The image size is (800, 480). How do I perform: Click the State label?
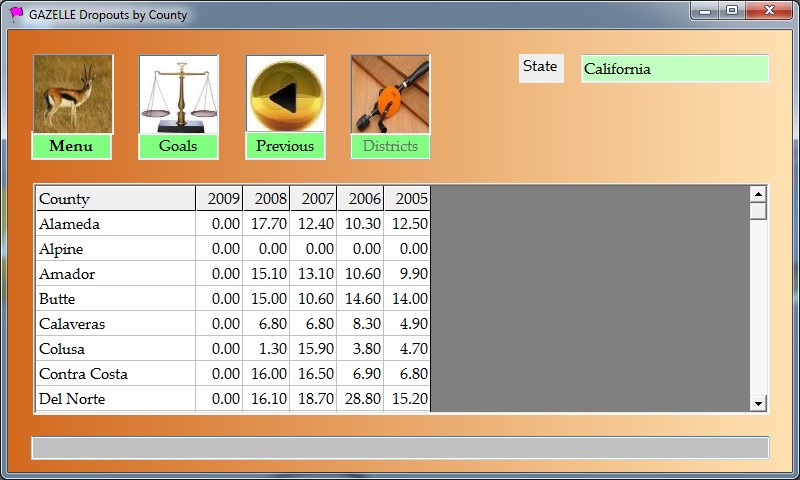click(541, 68)
